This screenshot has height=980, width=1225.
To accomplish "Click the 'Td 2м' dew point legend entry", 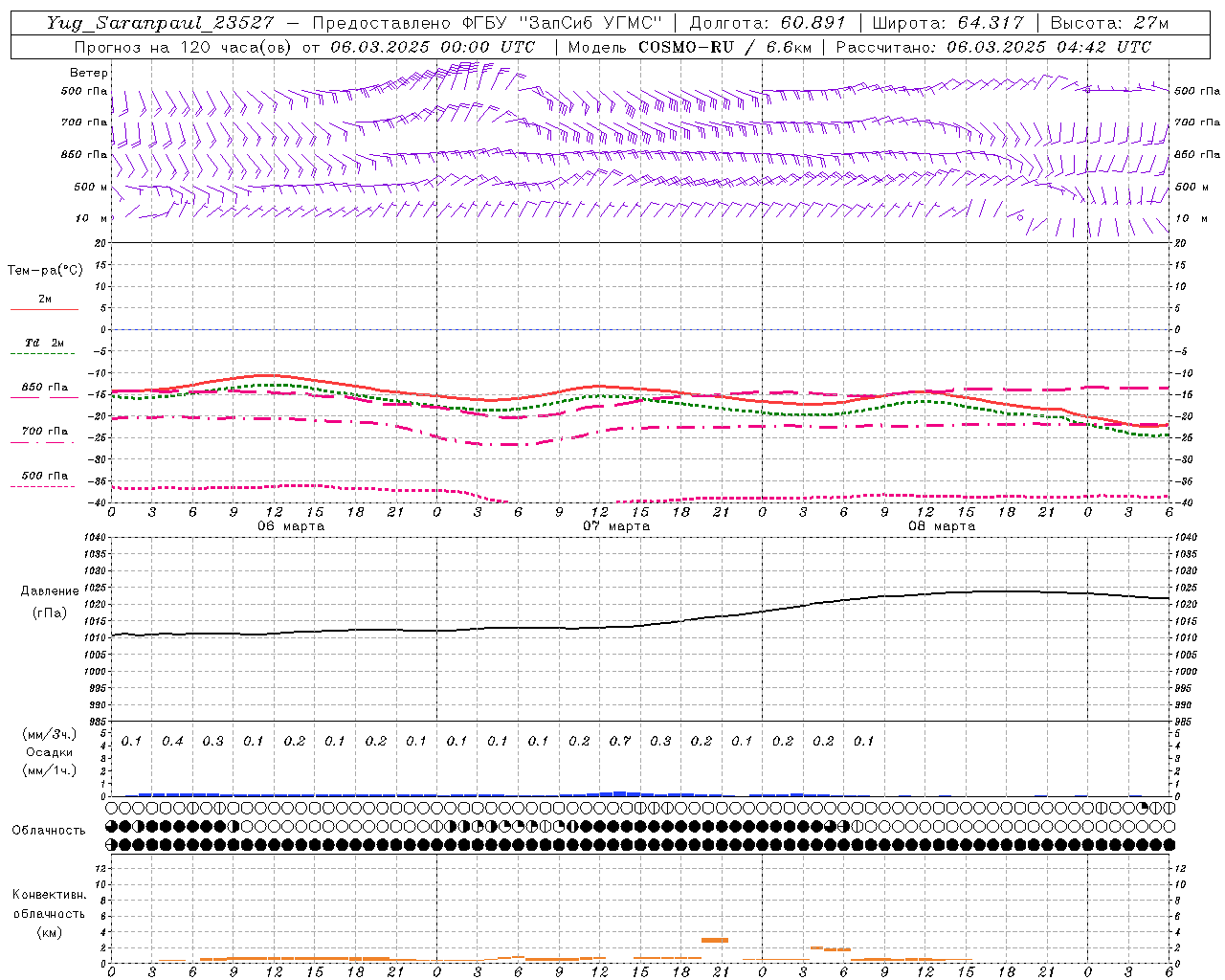I will [44, 343].
